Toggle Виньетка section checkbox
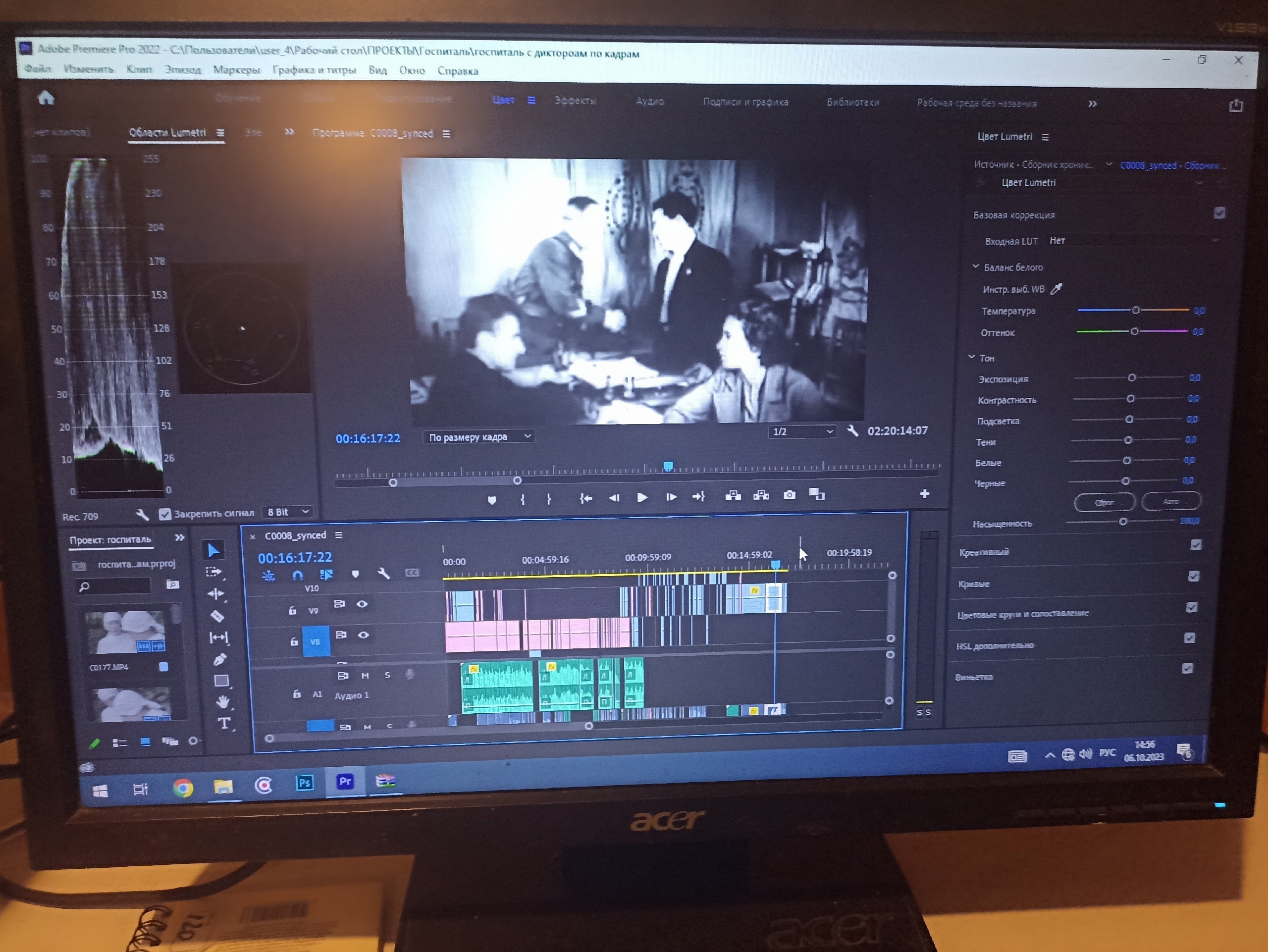The width and height of the screenshot is (1268, 952). pyautogui.click(x=1187, y=668)
